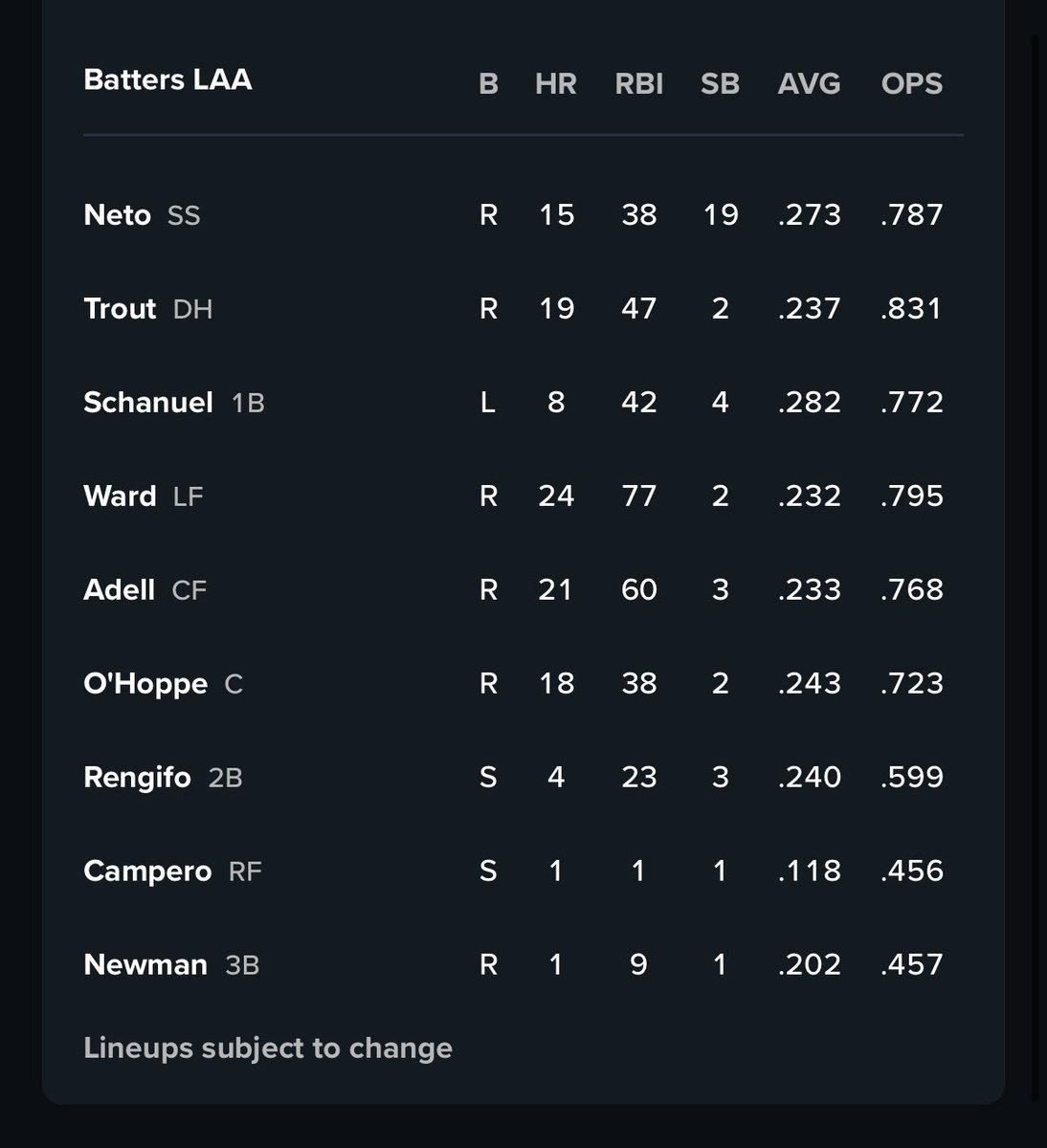
Task: Open Campero's player page
Action: point(147,871)
